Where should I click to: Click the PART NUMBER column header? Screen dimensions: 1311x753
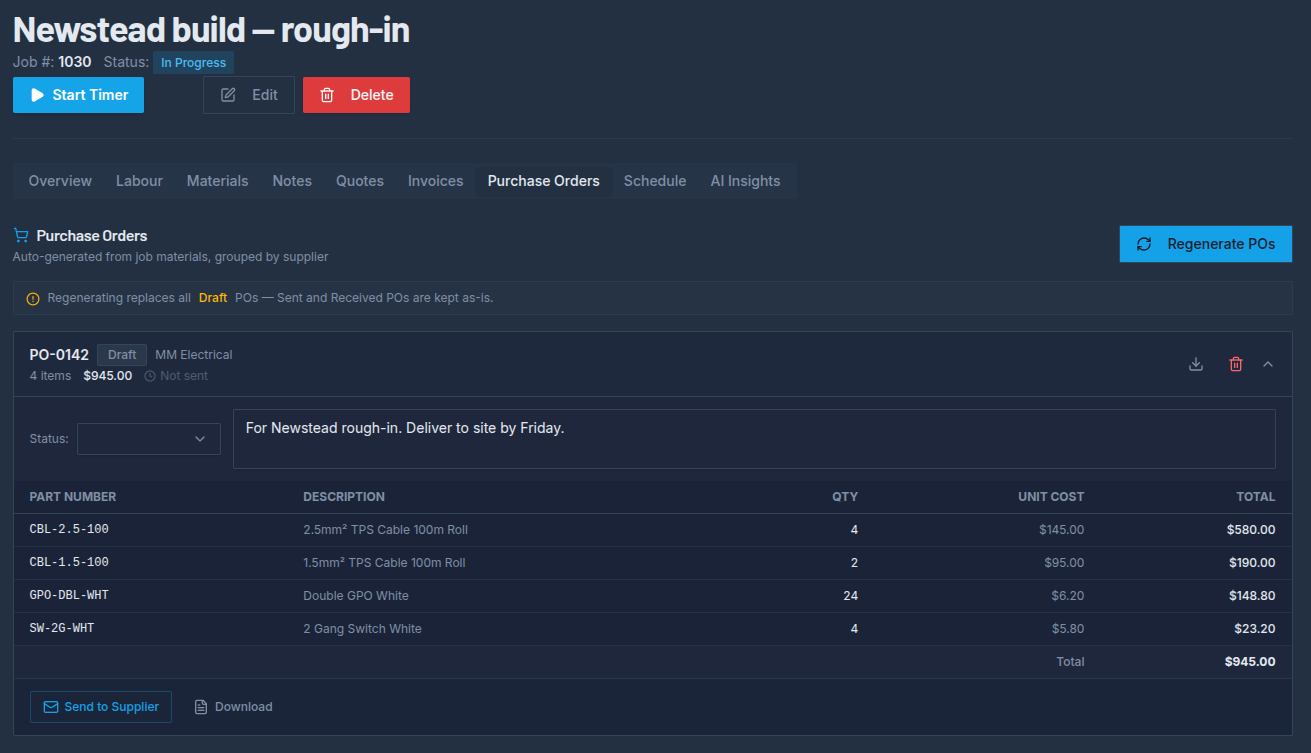coord(73,497)
